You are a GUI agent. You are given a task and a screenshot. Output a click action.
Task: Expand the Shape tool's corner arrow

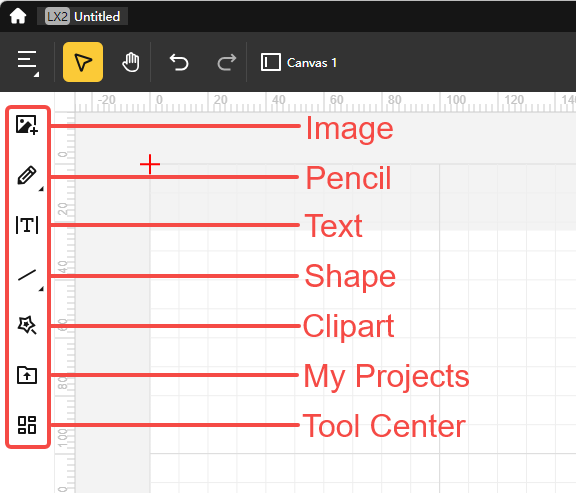click(x=41, y=289)
